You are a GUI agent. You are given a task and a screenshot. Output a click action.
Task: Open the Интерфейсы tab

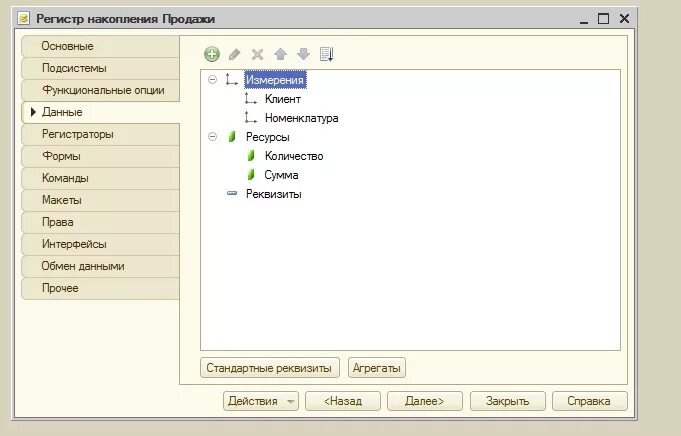click(x=100, y=244)
